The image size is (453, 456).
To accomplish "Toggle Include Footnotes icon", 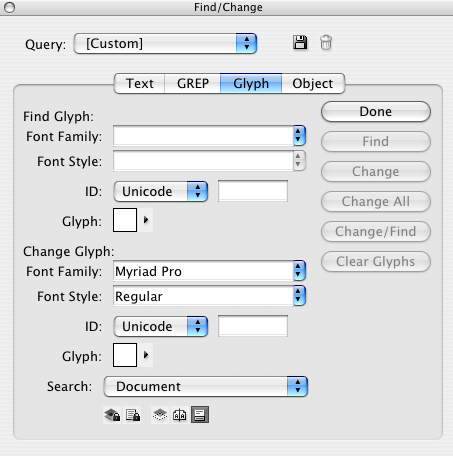I will coord(200,415).
